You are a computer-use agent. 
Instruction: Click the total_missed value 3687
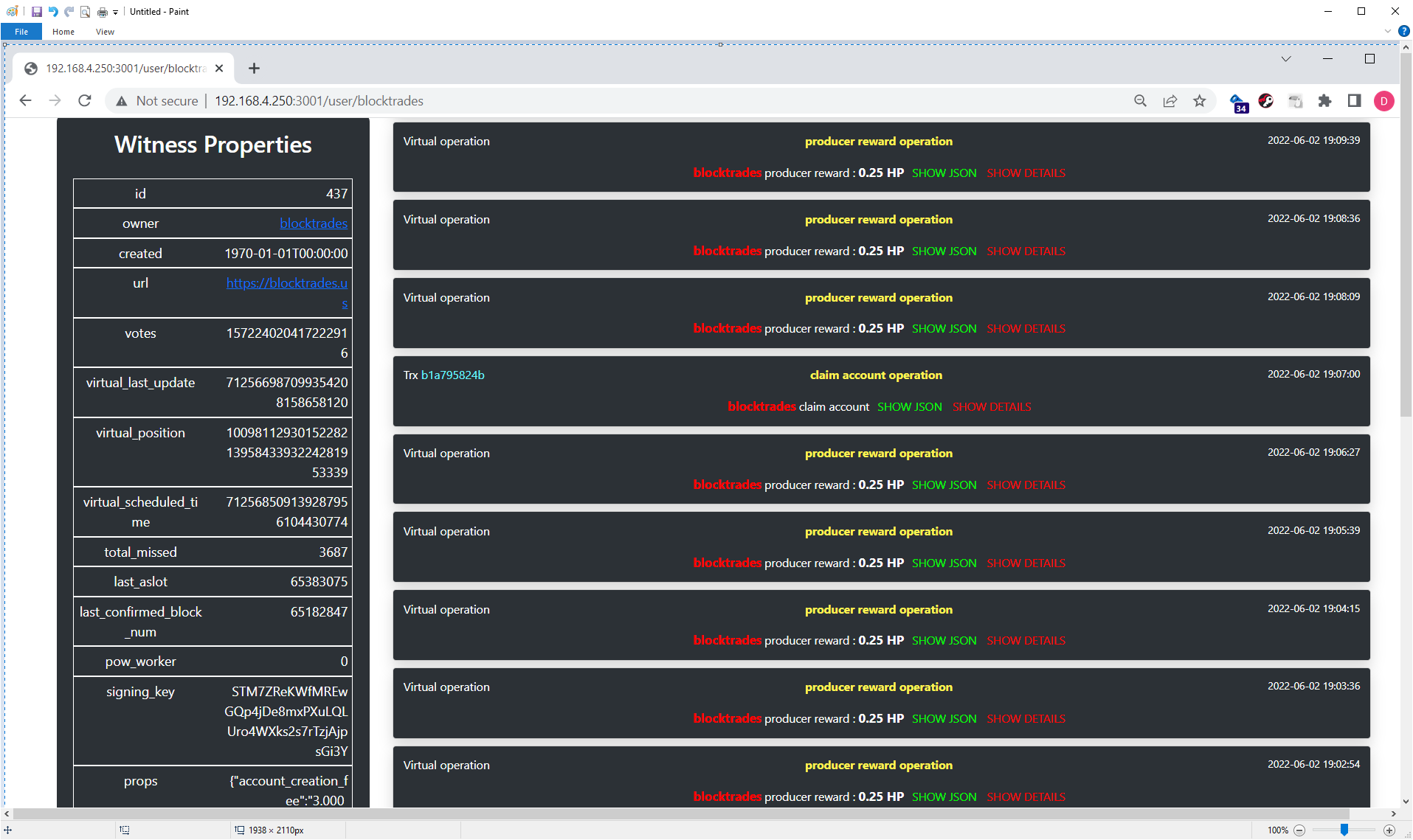pyautogui.click(x=334, y=552)
